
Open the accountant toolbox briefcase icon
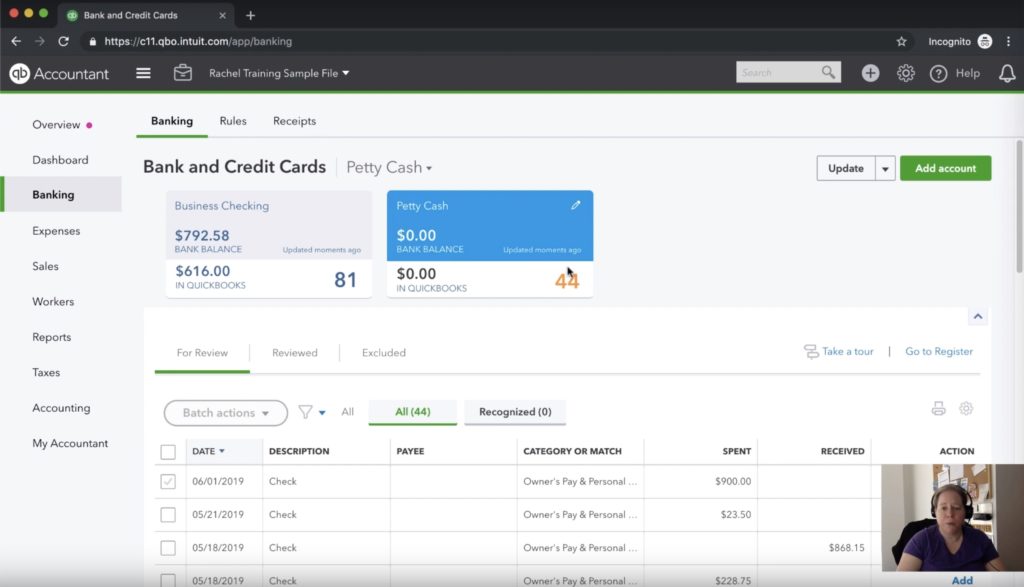(183, 72)
